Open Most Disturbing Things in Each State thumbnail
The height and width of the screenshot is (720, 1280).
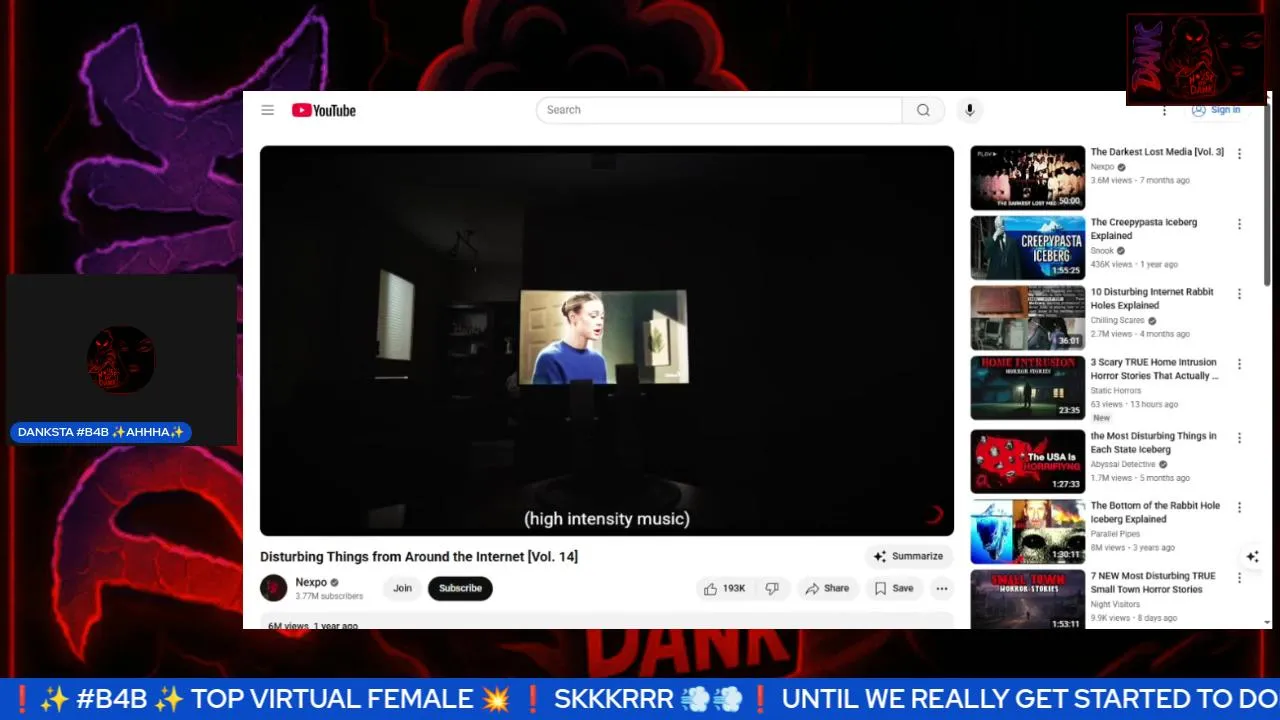coord(1027,462)
